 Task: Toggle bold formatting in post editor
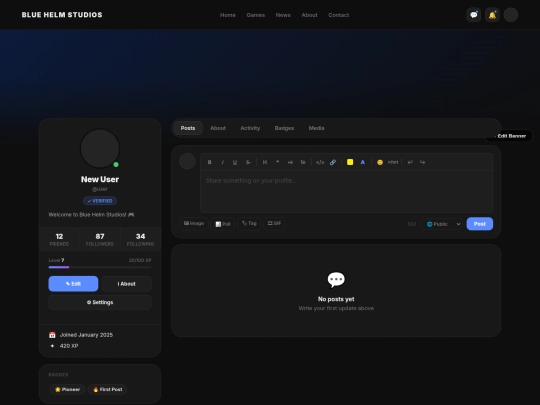click(209, 162)
